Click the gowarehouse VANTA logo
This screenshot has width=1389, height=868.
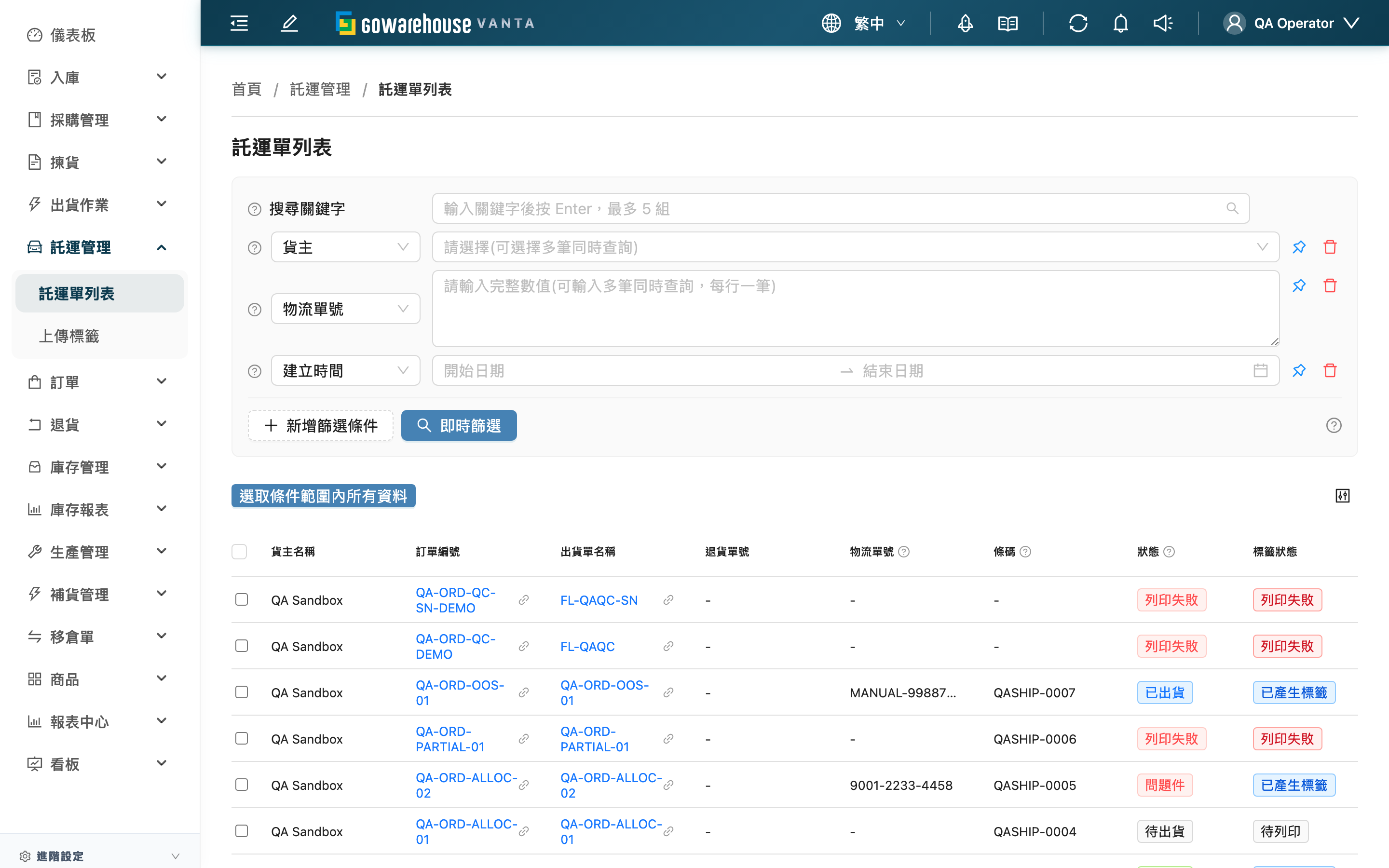click(435, 23)
